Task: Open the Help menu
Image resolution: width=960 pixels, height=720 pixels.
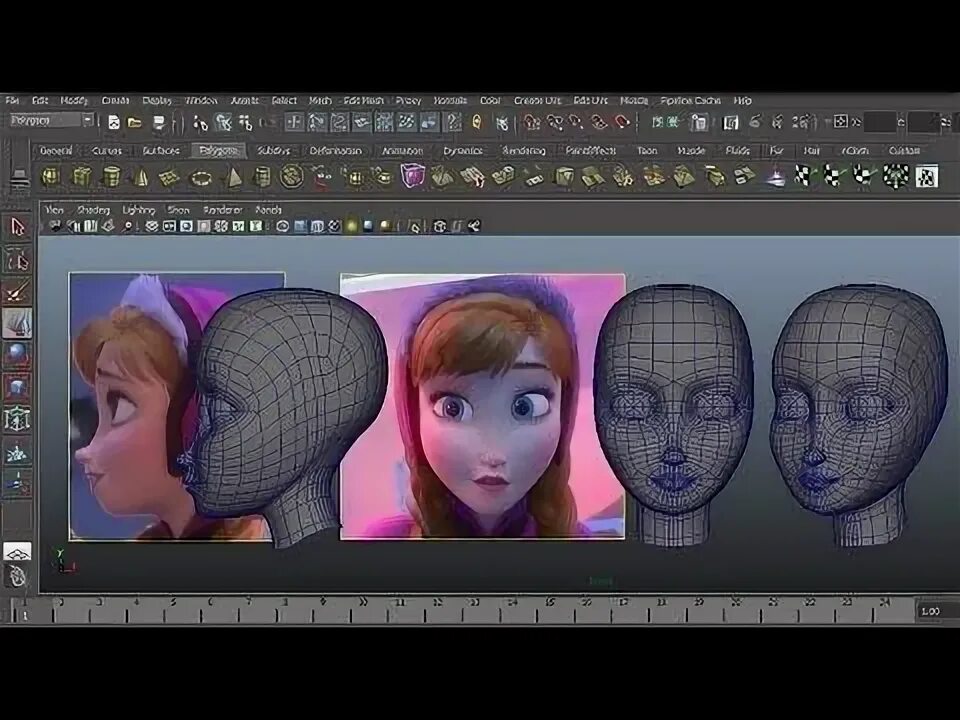Action: (x=742, y=100)
